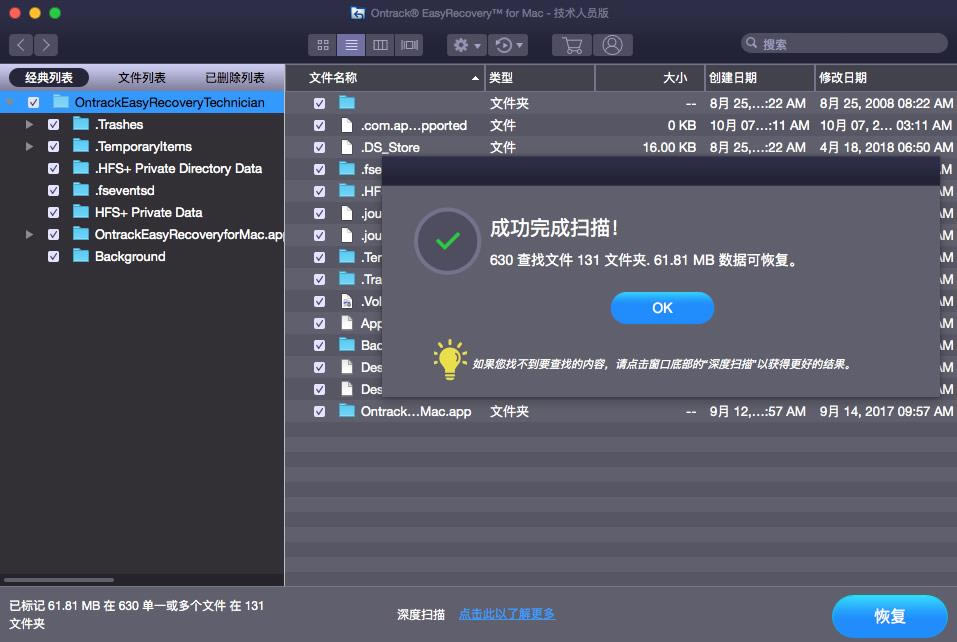Screen dimensions: 957x642
Task: Uncheck the HFS+ Private Data checkbox
Action: [x=54, y=212]
